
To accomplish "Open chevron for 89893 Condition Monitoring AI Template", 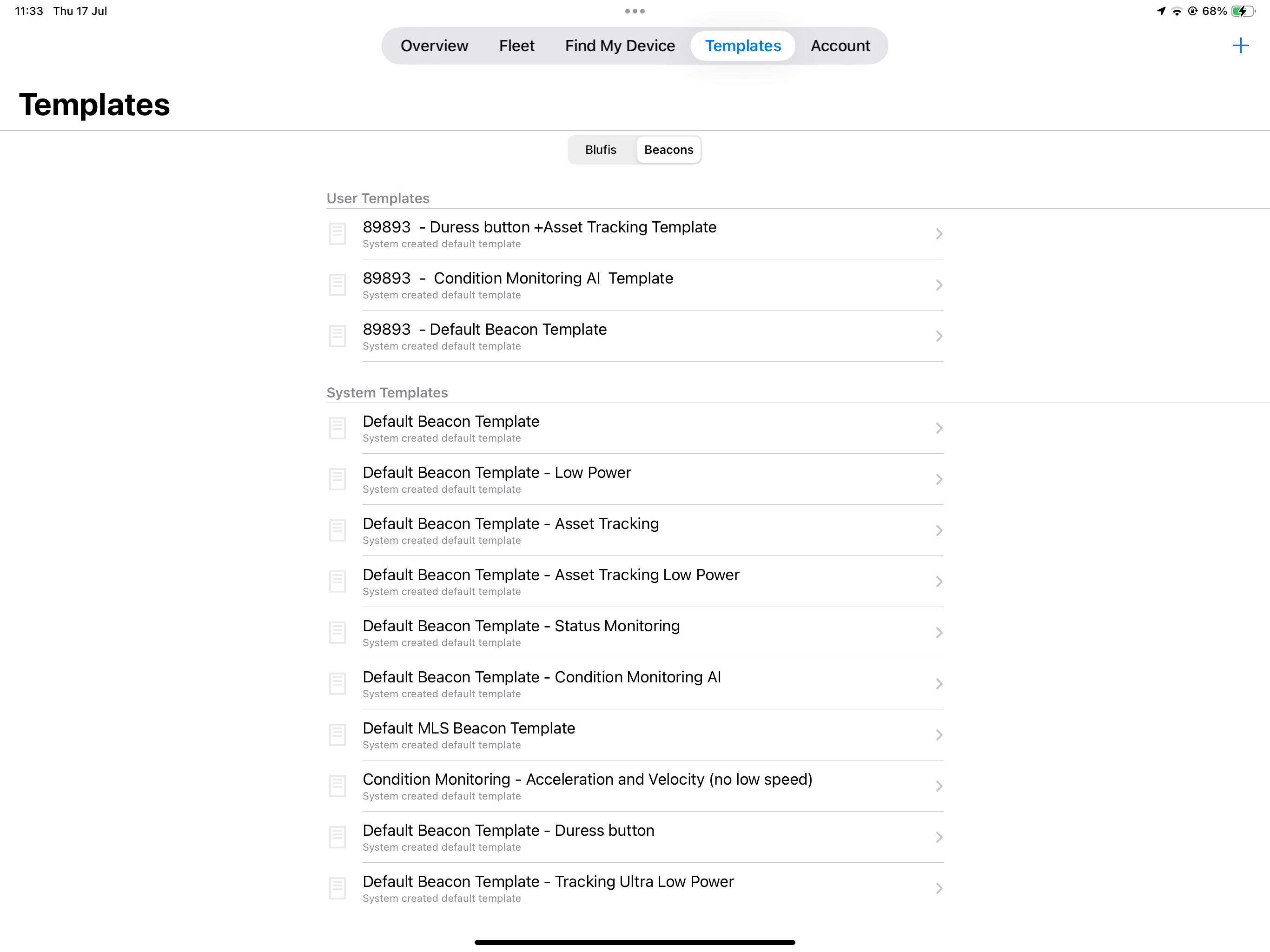I will [939, 285].
